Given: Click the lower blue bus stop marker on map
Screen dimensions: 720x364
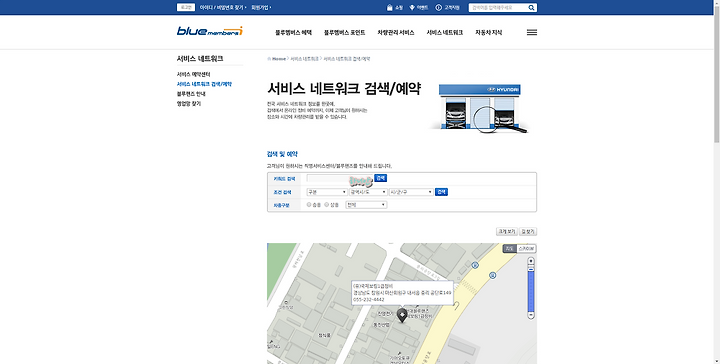Looking at the screenshot, I should pos(493,275).
